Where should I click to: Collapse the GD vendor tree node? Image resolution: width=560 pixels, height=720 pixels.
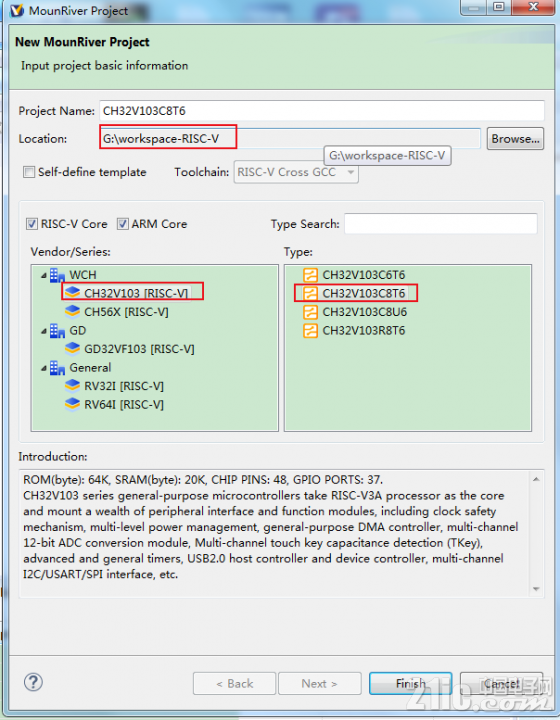(x=44, y=331)
